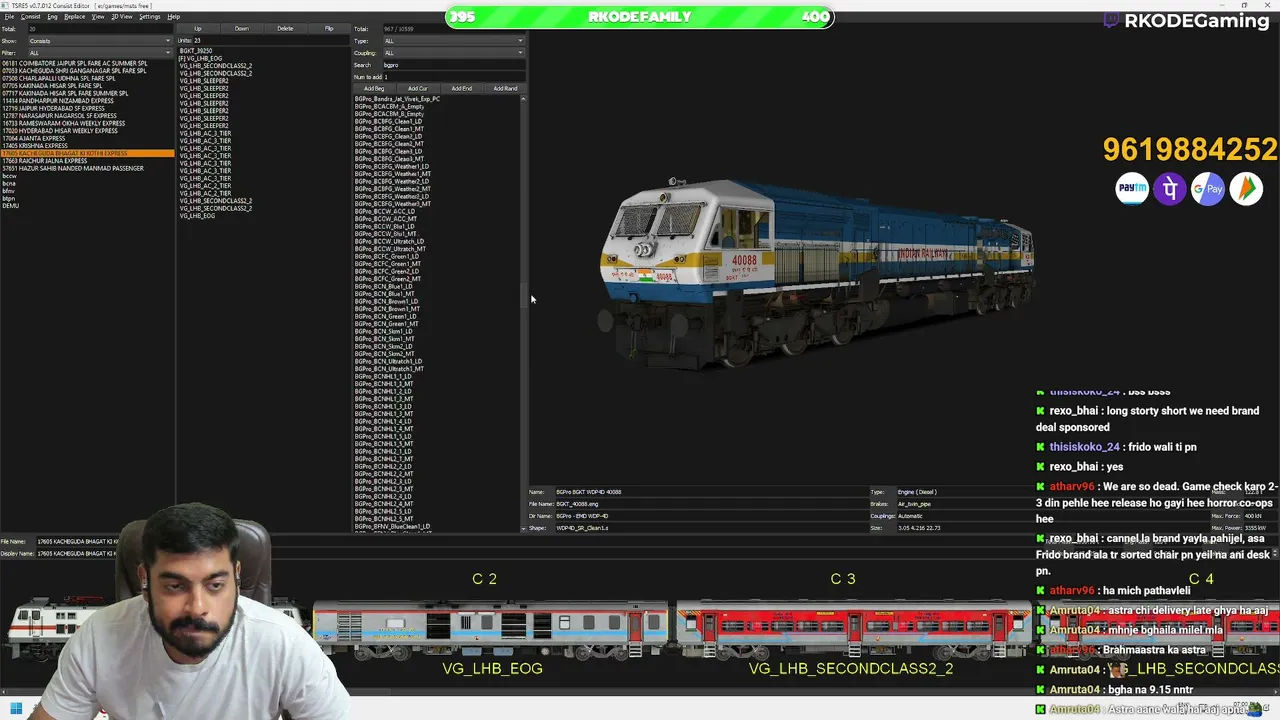Click the Flip unit button
Viewport: 1280px width, 720px height.
329,28
